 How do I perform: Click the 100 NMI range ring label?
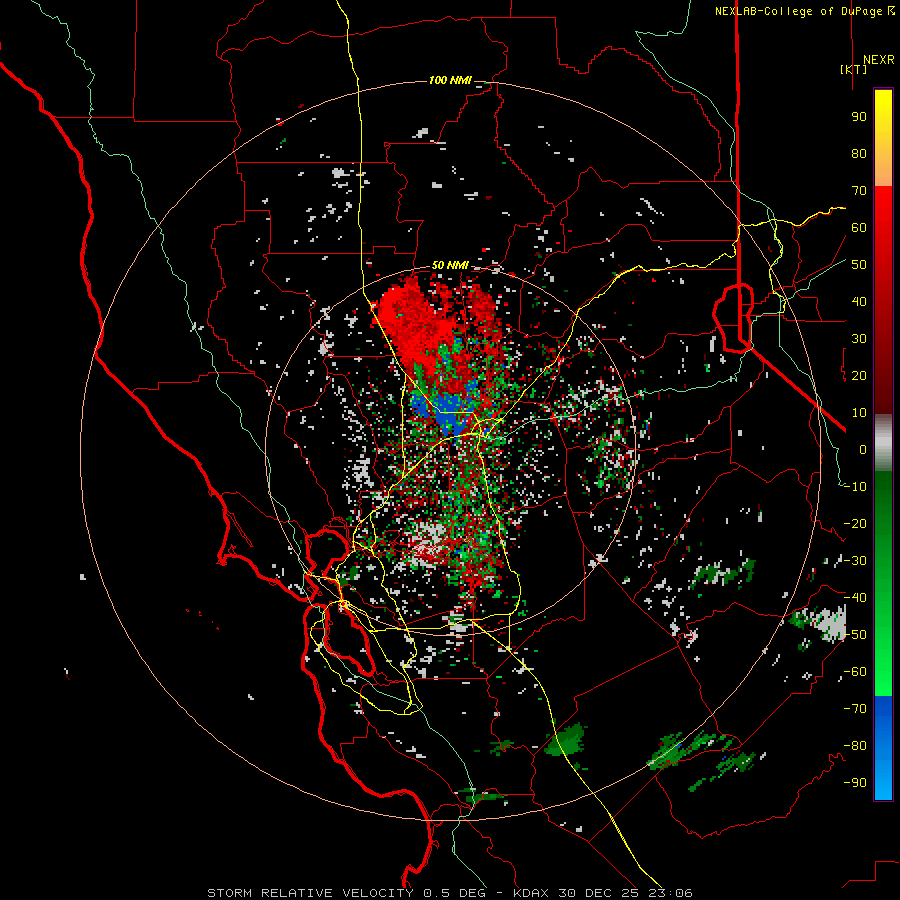pos(450,80)
